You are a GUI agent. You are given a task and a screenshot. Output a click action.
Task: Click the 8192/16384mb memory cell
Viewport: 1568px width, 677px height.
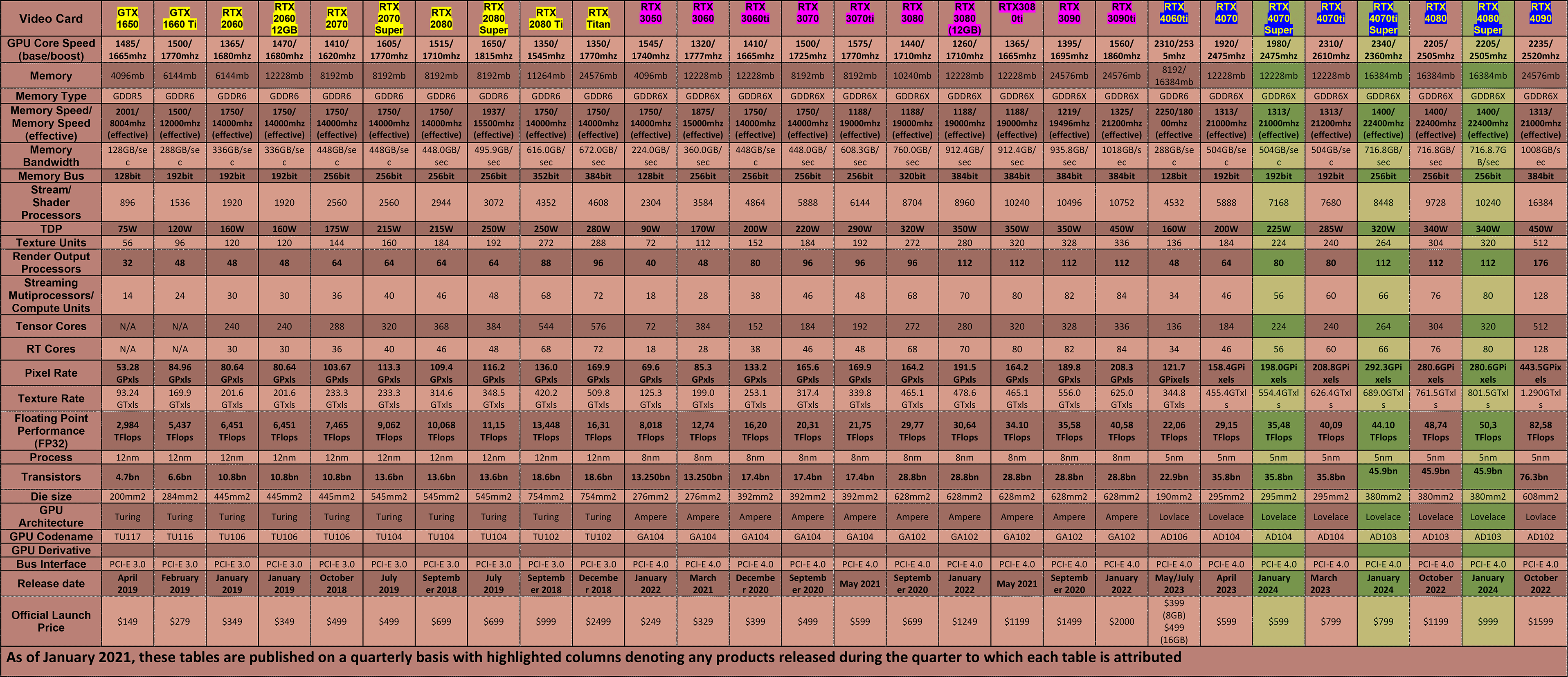(1174, 75)
